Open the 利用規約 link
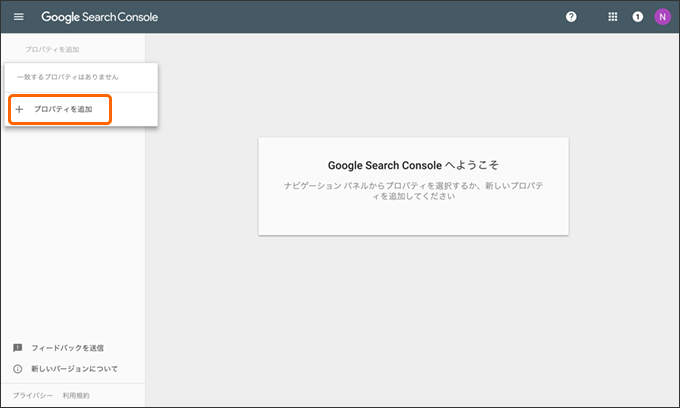This screenshot has width=680, height=408. click(x=76, y=395)
